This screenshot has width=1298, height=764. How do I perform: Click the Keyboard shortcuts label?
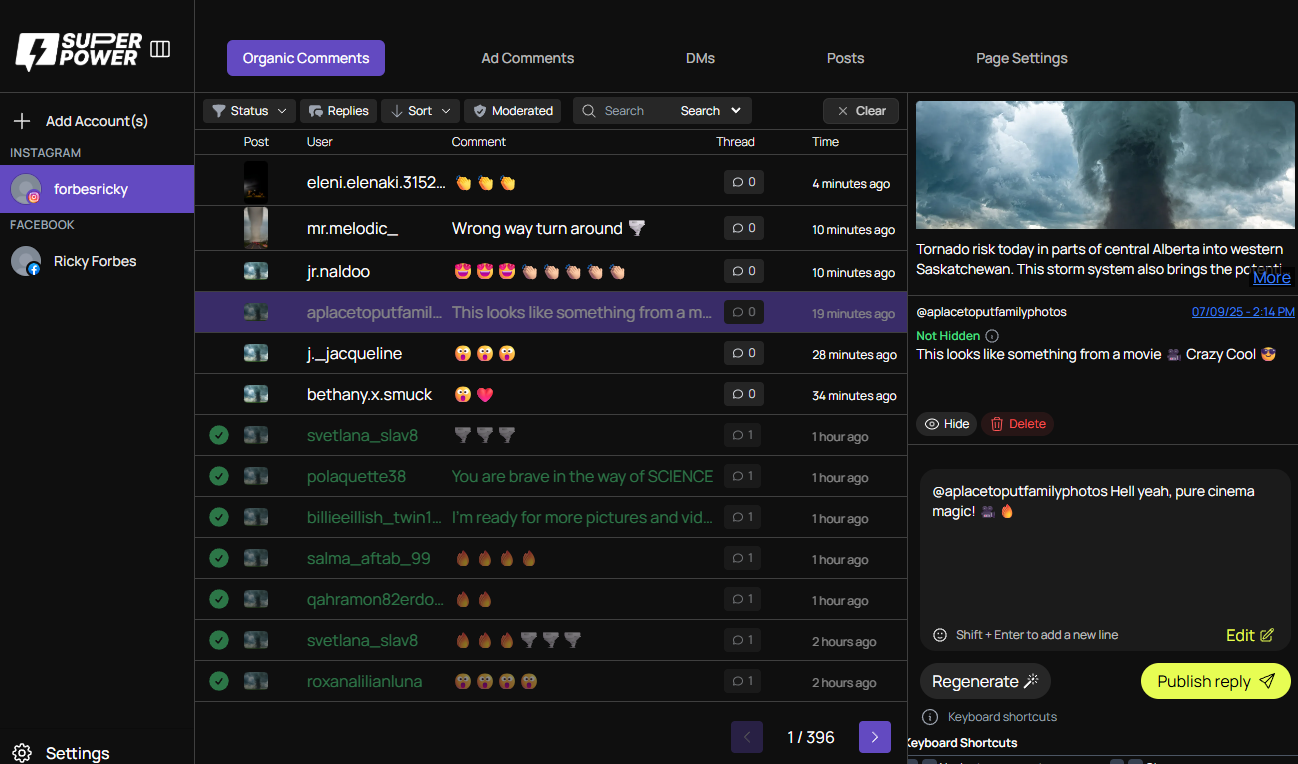click(1002, 717)
